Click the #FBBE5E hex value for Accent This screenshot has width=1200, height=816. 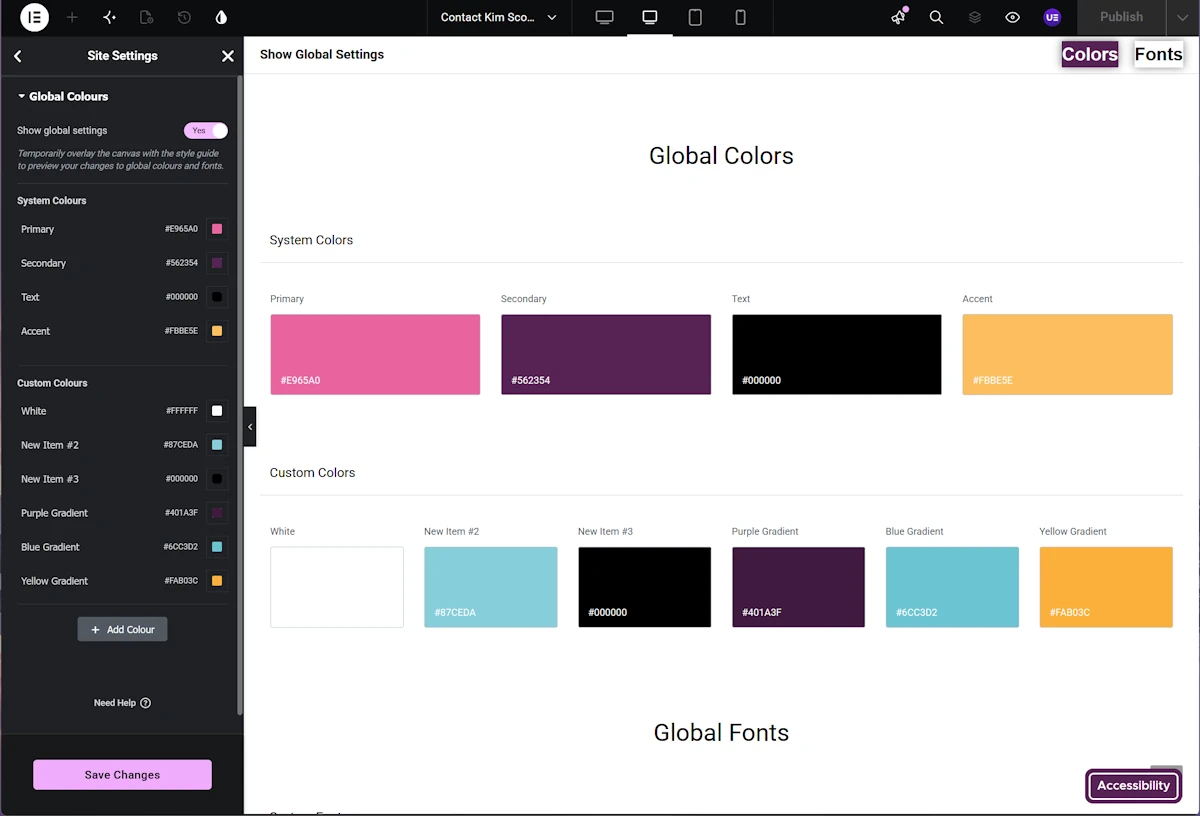tap(181, 331)
